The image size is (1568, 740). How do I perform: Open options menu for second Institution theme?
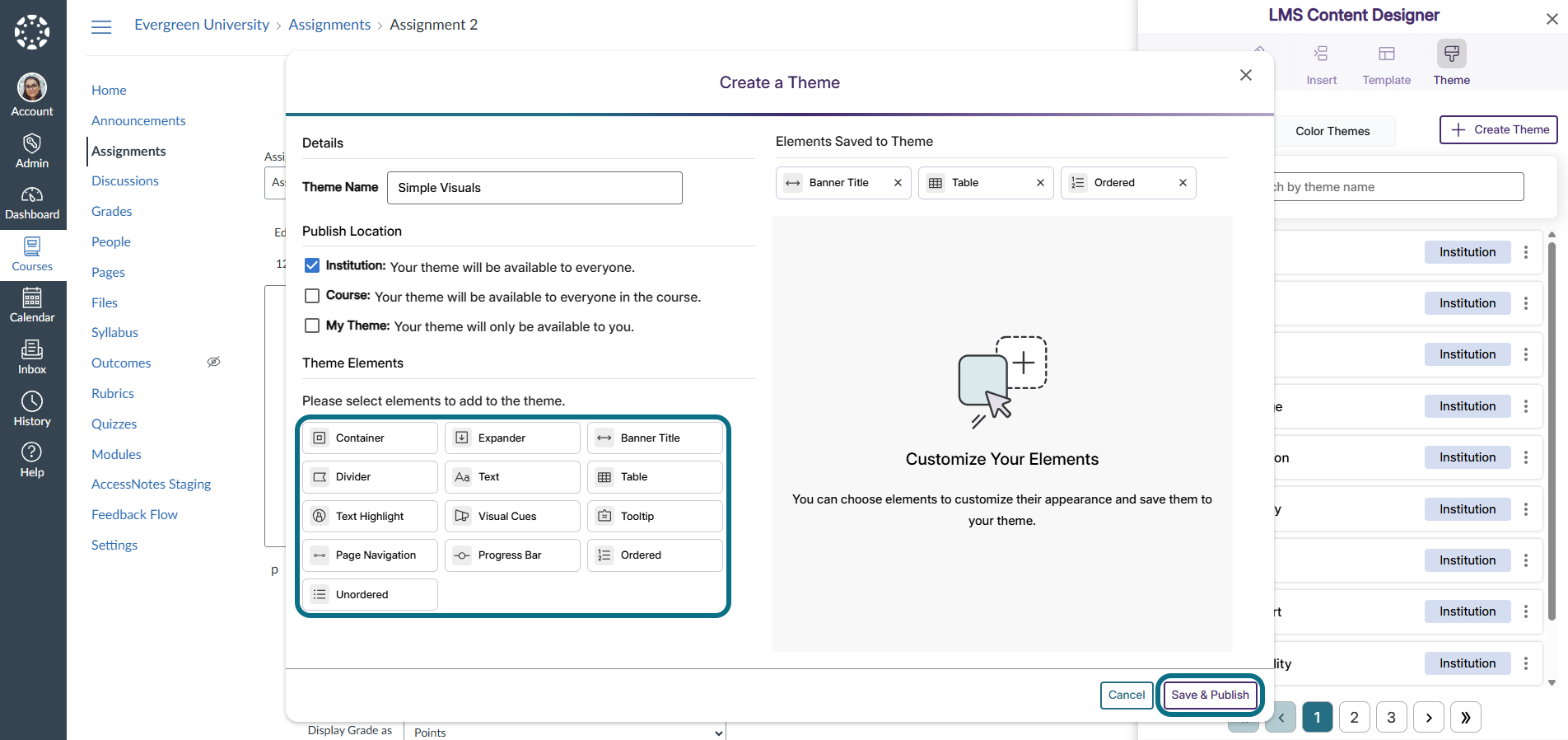[x=1526, y=303]
